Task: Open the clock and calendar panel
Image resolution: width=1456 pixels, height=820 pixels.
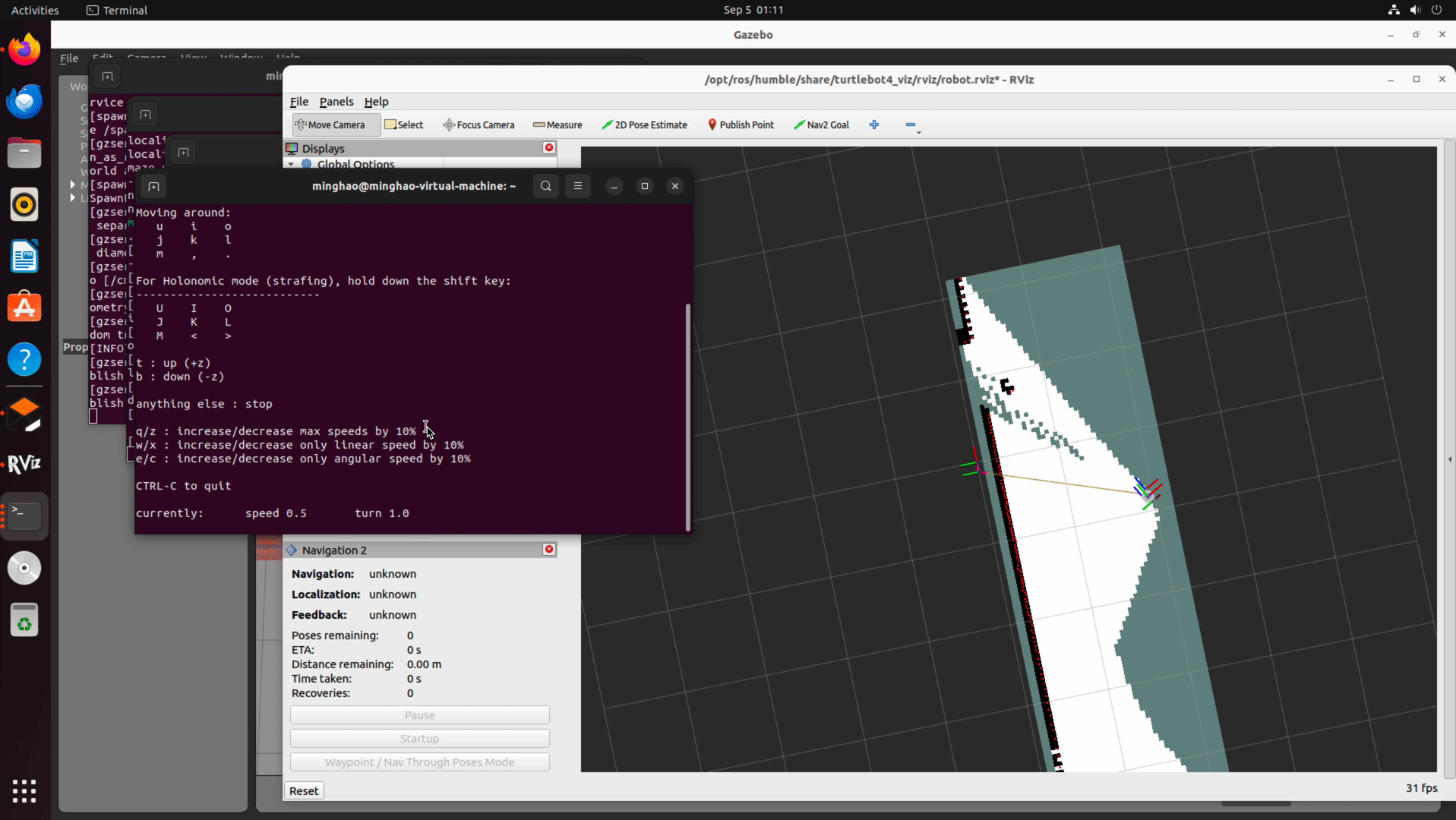Action: (753, 10)
